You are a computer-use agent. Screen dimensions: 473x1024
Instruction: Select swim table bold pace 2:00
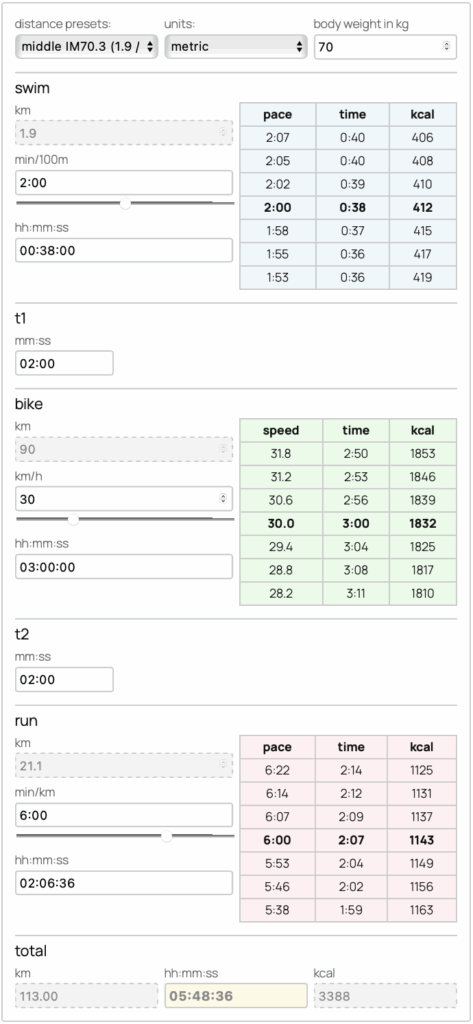tap(278, 208)
